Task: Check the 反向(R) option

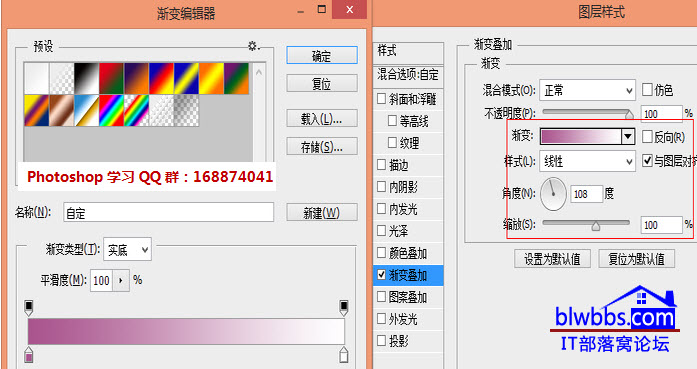Action: [x=647, y=137]
